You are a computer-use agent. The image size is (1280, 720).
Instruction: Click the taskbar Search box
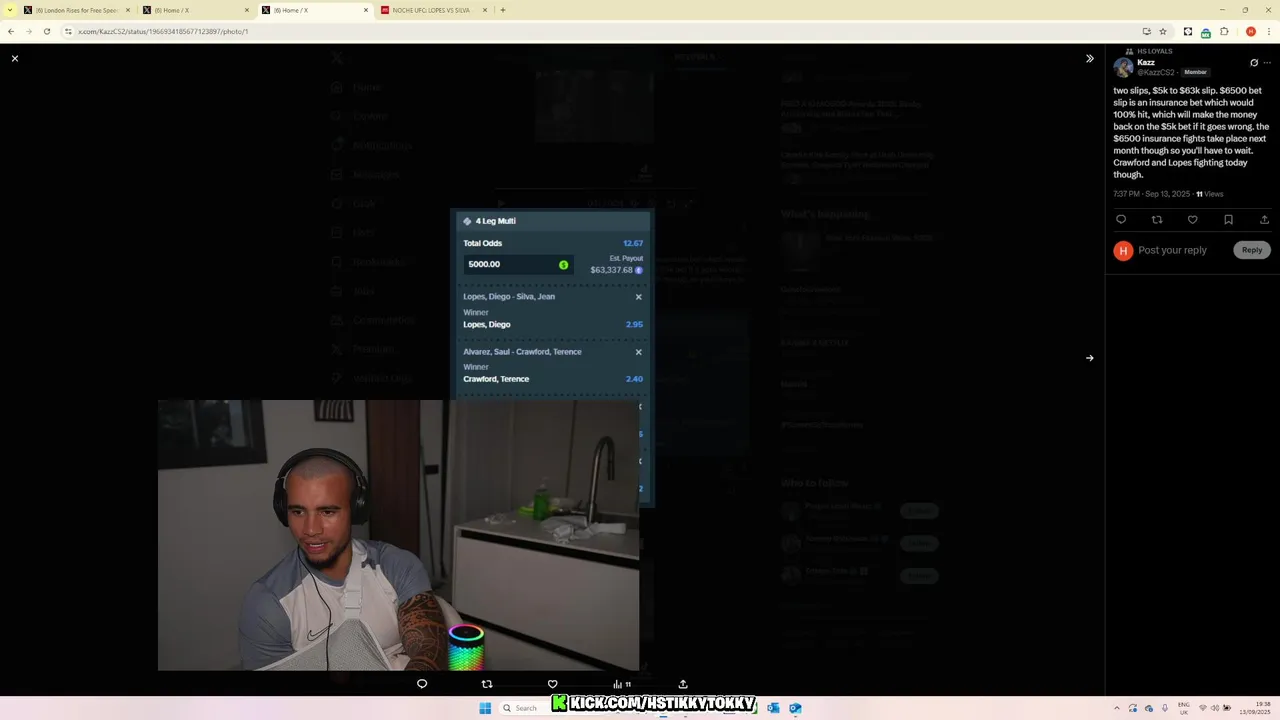pos(524,708)
